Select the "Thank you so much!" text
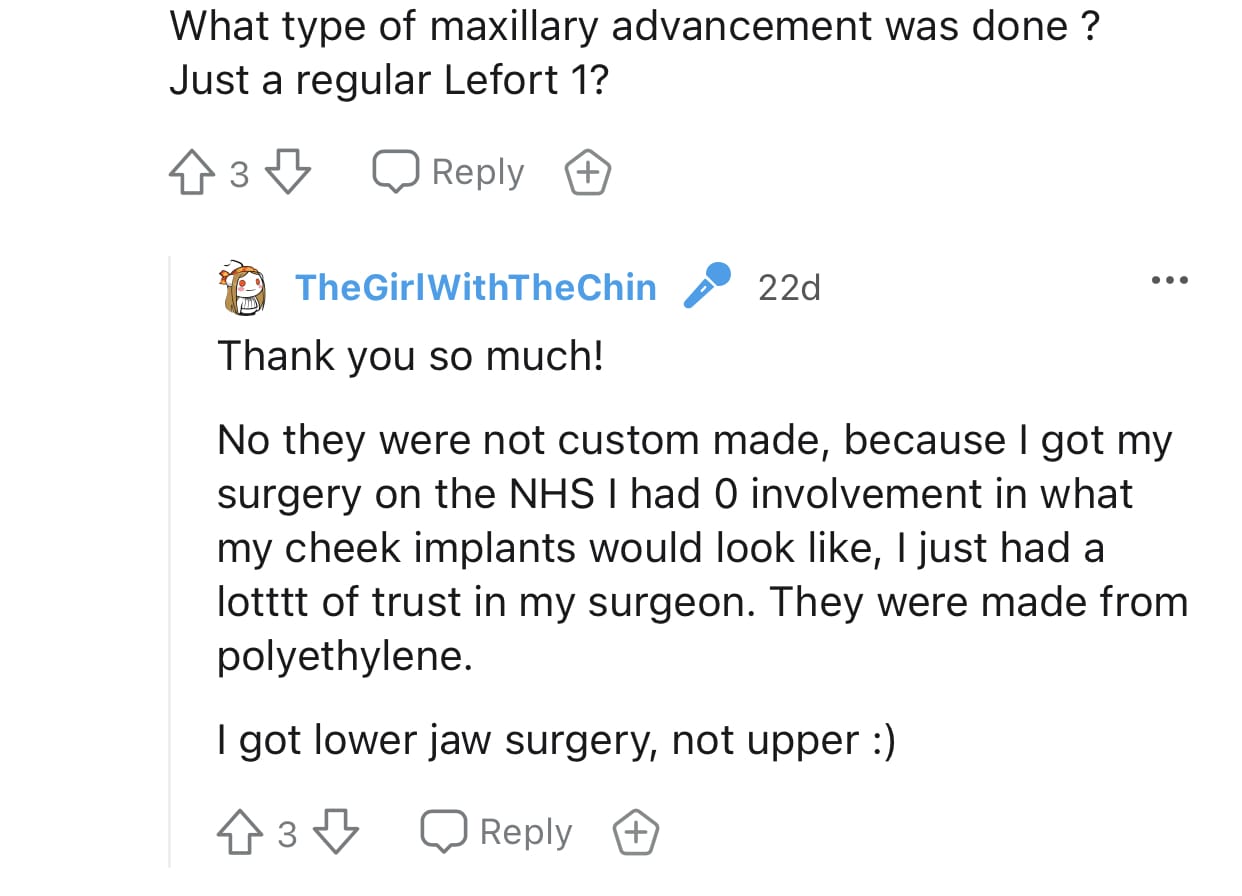Screen dimensions: 1242x896 [411, 356]
